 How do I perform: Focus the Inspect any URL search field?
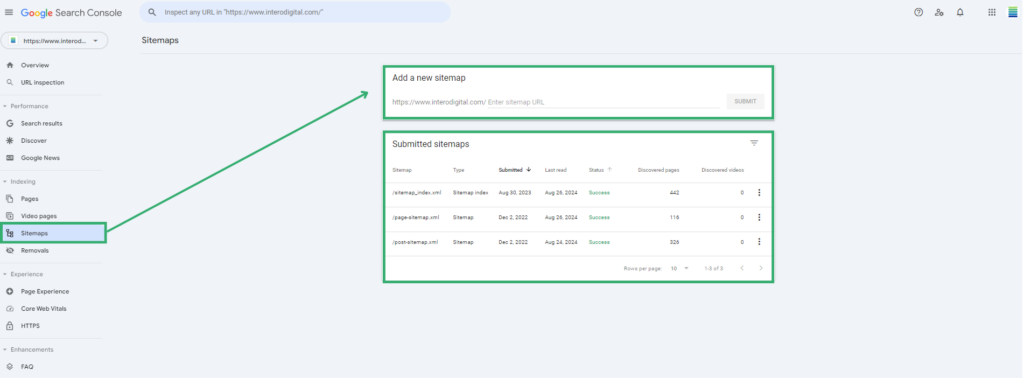click(295, 12)
